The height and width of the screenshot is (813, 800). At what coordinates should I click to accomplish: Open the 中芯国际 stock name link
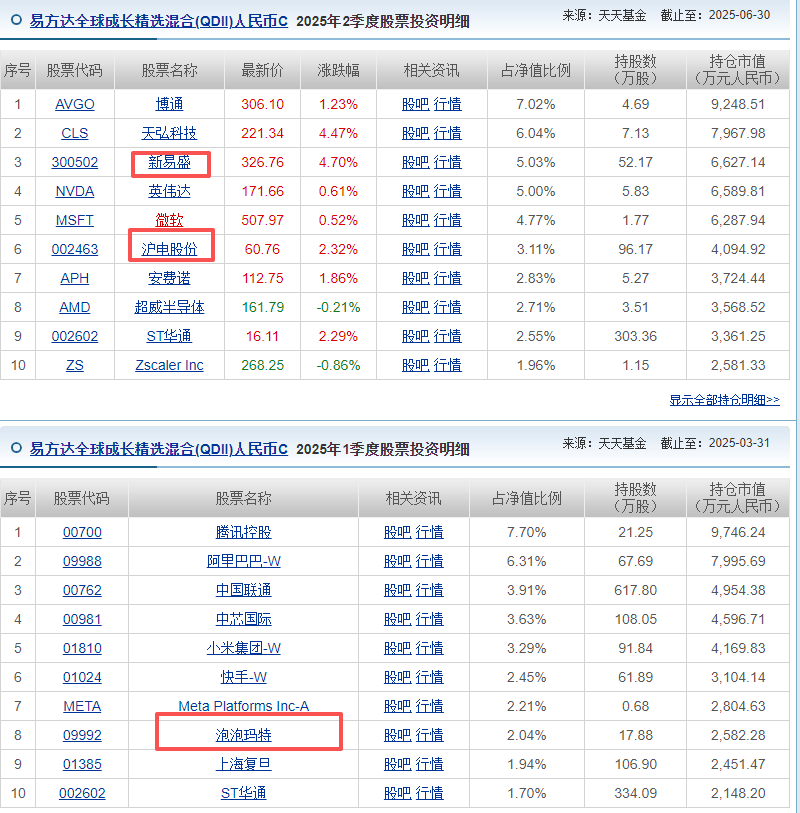[x=243, y=620]
